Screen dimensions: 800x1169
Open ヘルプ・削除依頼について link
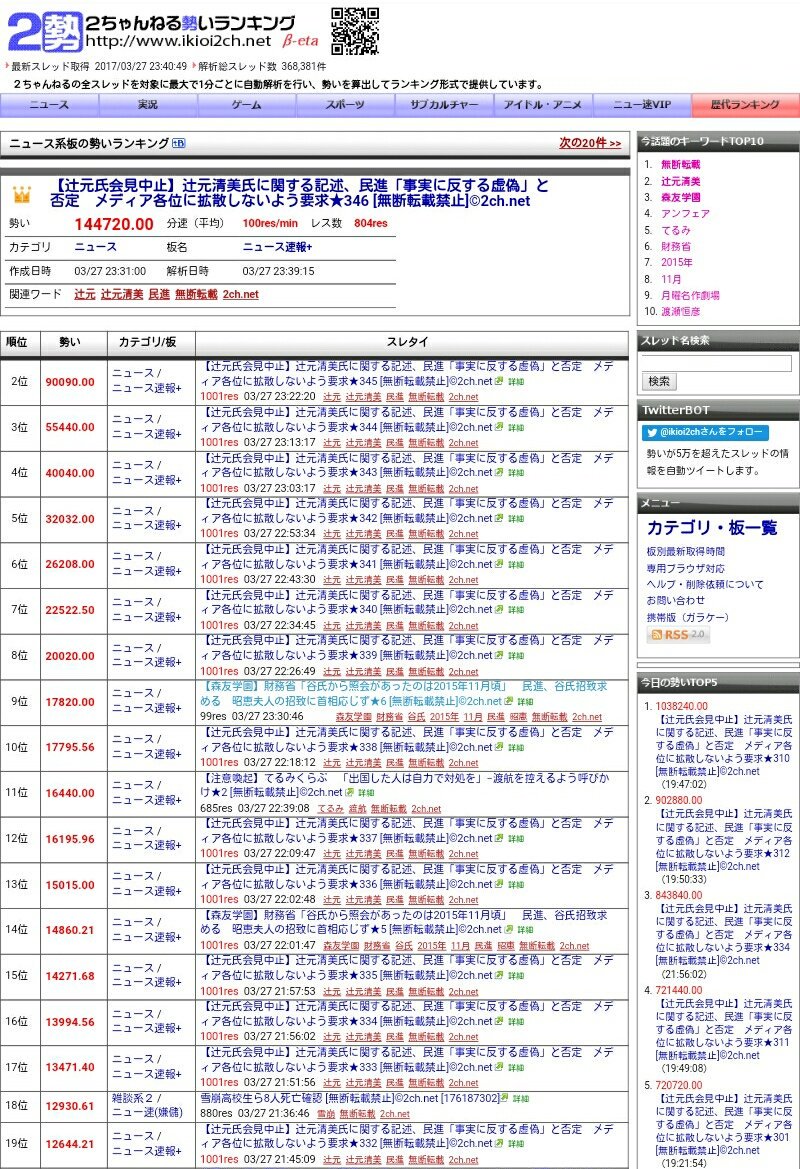click(x=705, y=584)
